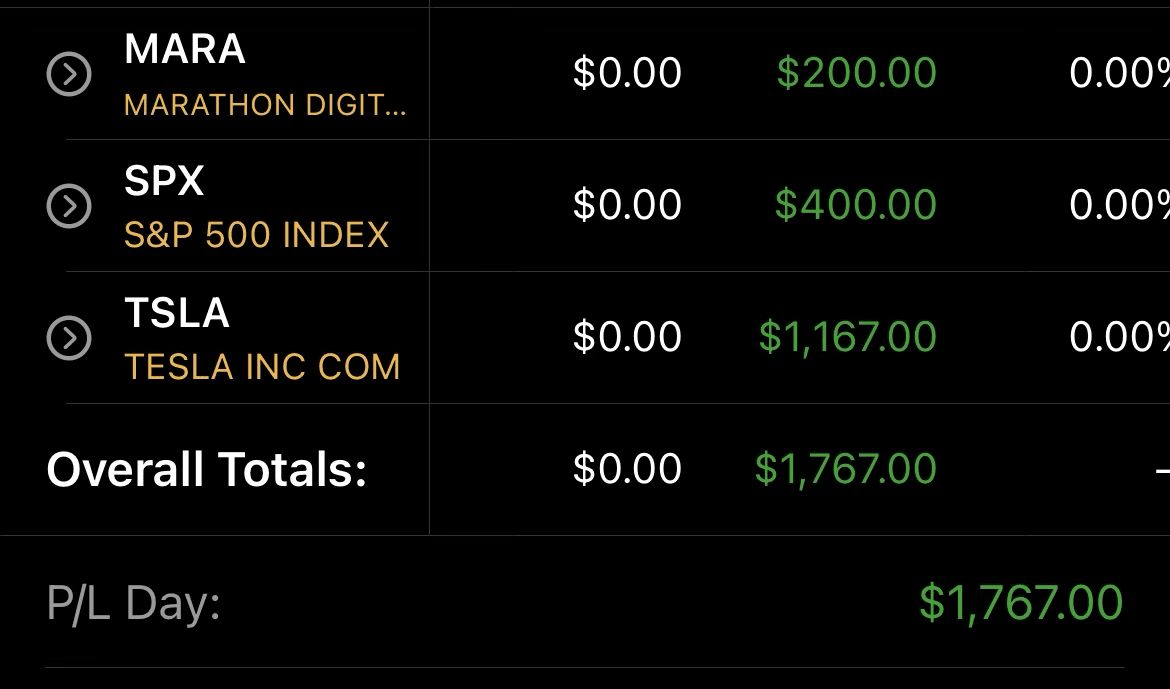Expand the TSLA row chevron

(x=69, y=339)
